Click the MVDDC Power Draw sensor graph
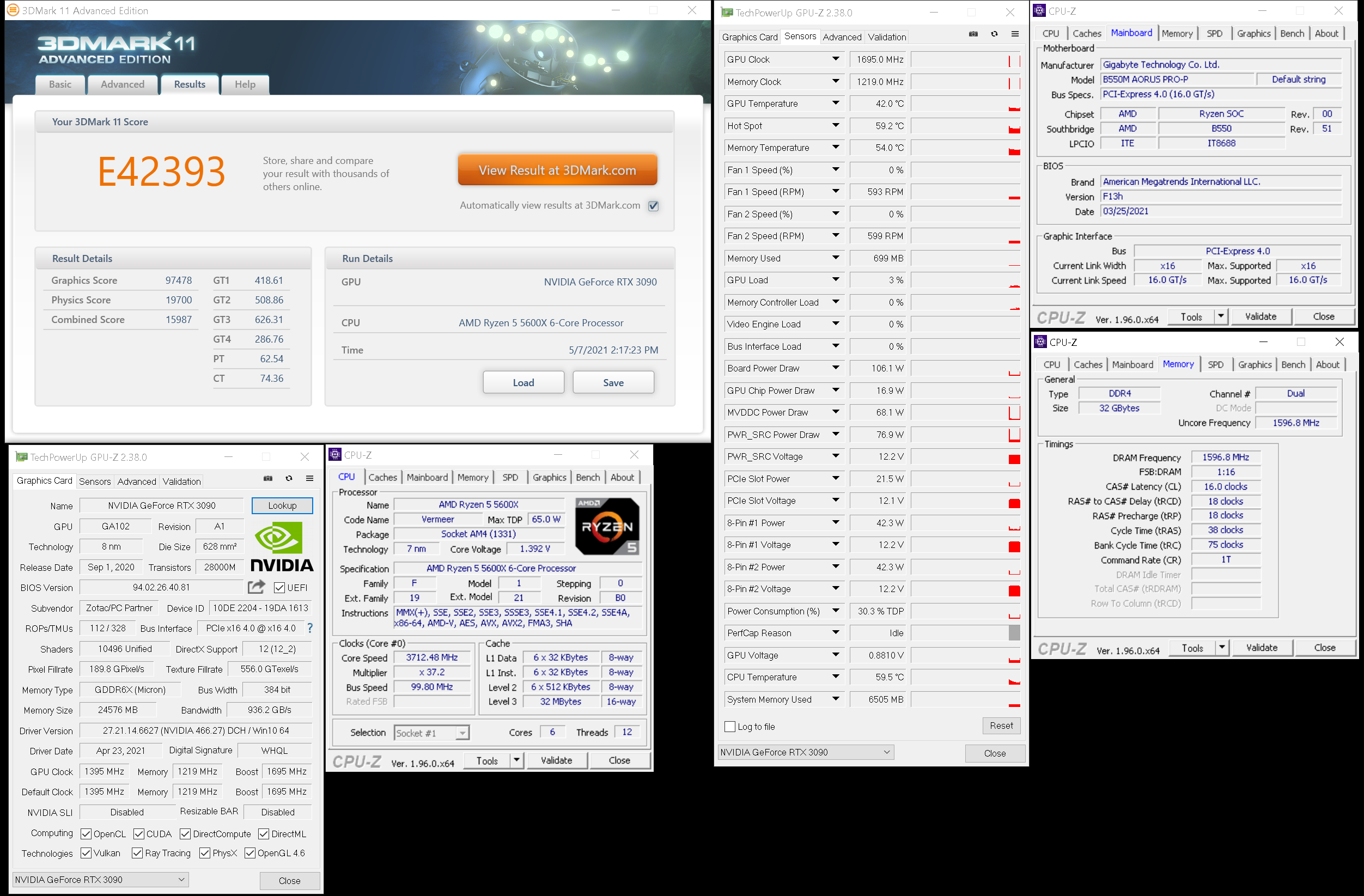Screen dimensions: 1364x896 pos(965,412)
